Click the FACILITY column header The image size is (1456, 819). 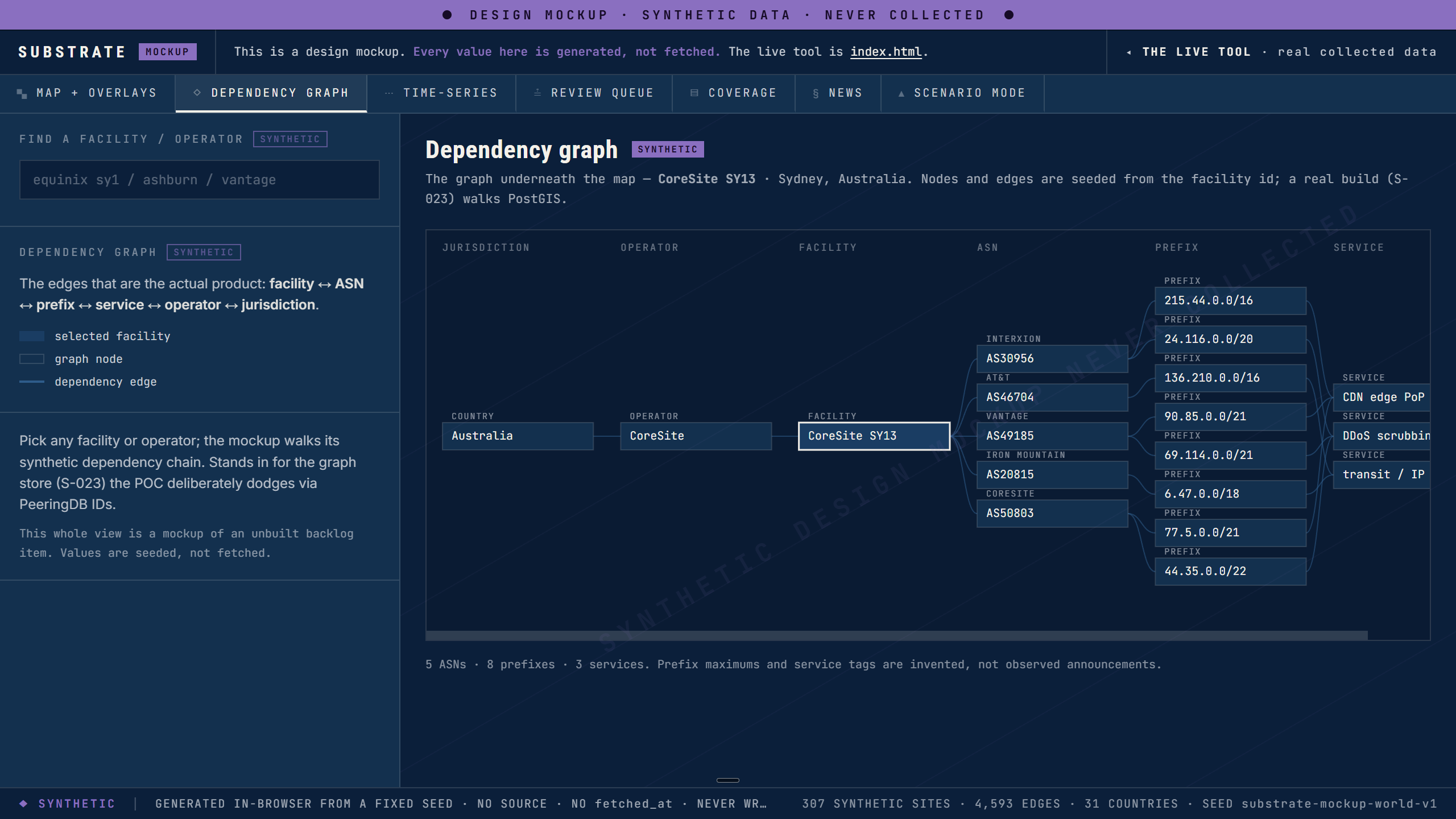point(828,248)
